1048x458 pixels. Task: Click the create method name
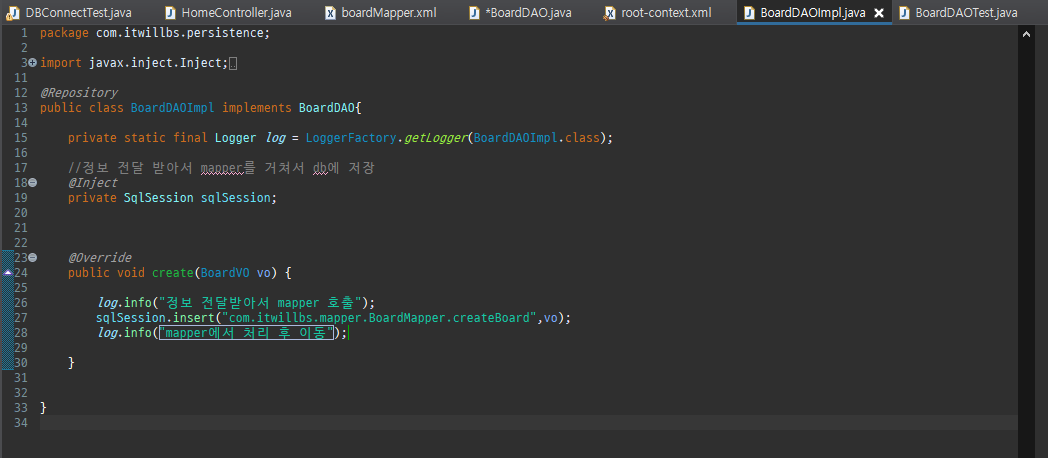tap(172, 273)
